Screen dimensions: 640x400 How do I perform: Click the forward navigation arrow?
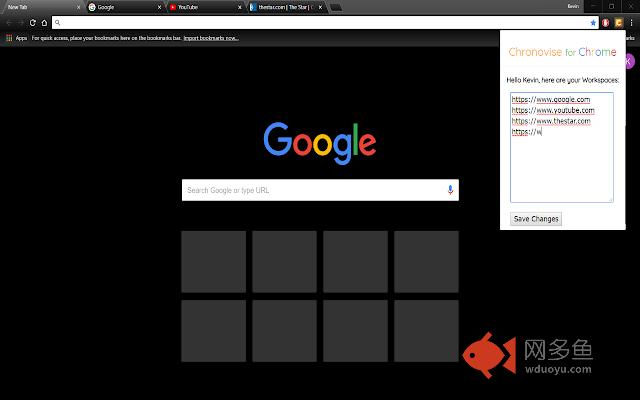pyautogui.click(x=21, y=23)
